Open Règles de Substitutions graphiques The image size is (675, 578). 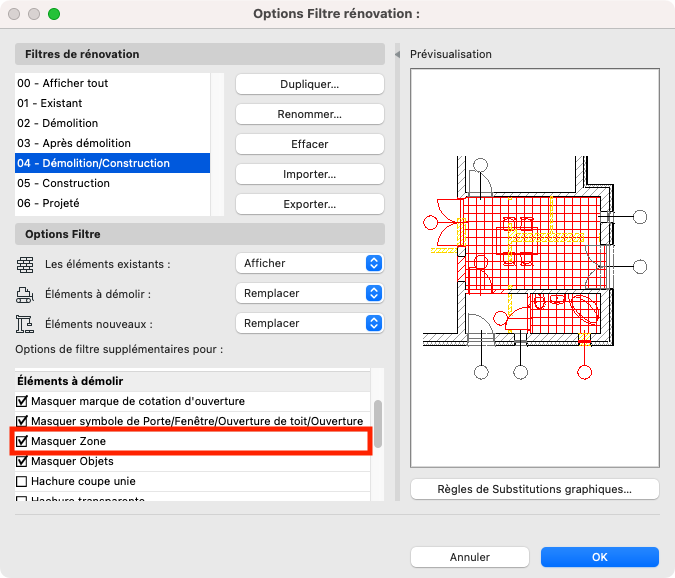535,489
